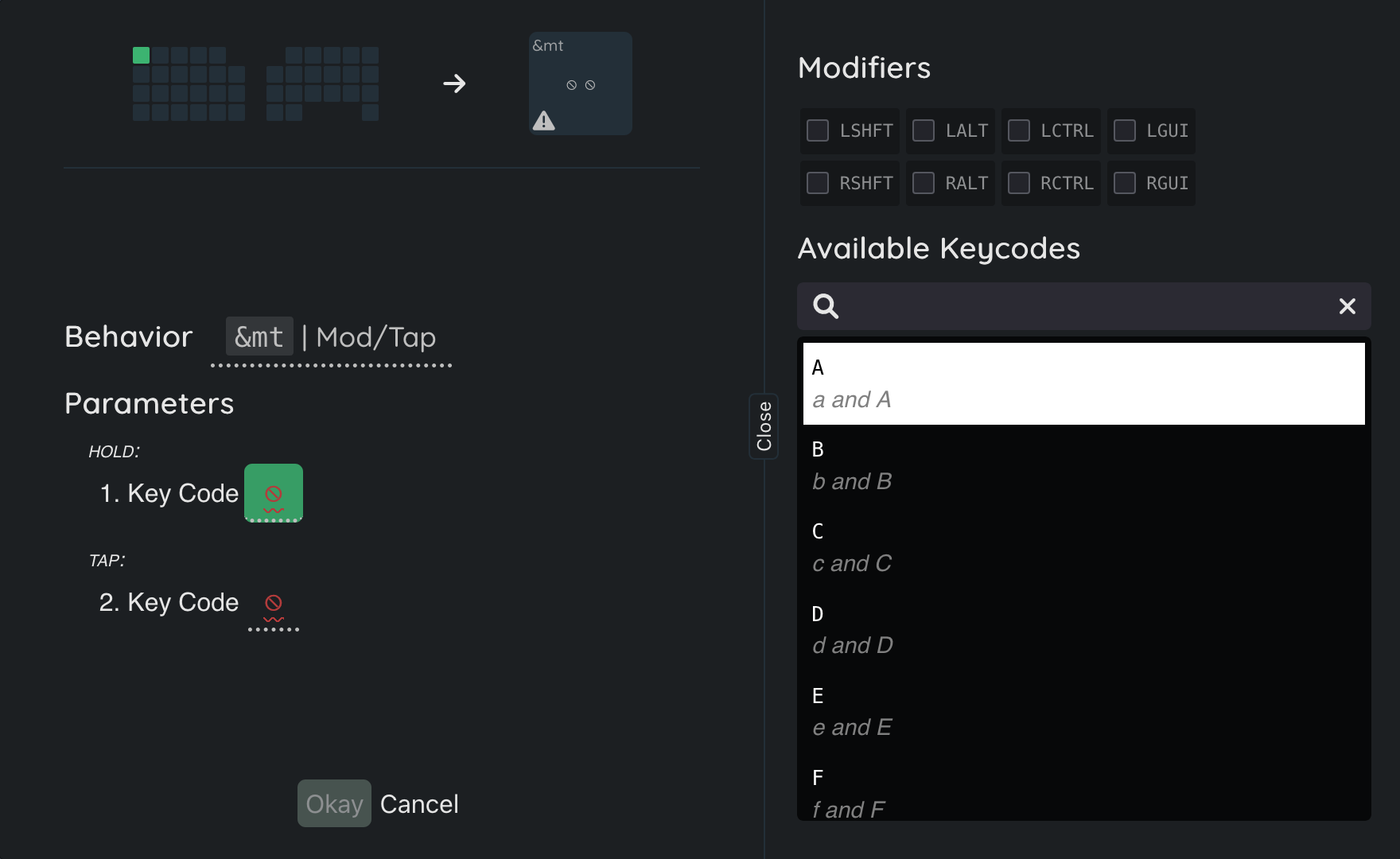The height and width of the screenshot is (859, 1400).
Task: Click the highlighted green key in layout
Action: pyautogui.click(x=142, y=56)
